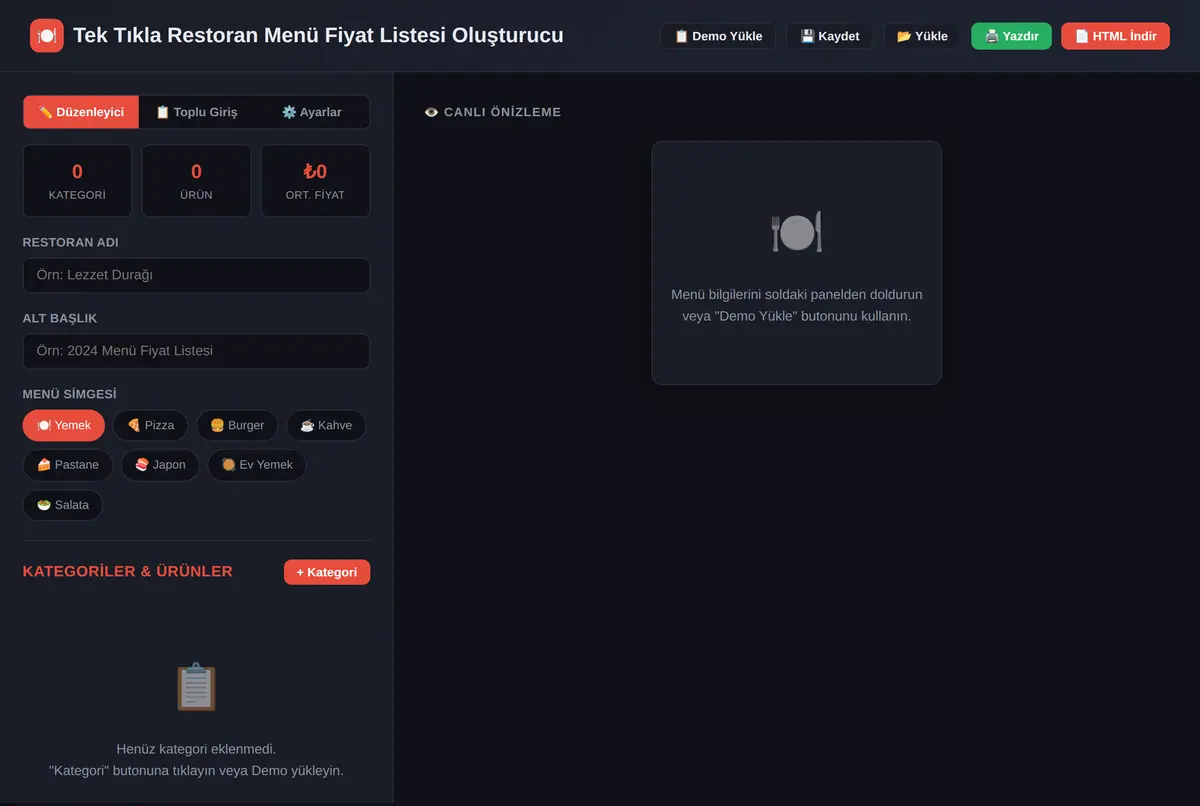The height and width of the screenshot is (806, 1200).
Task: Download the menu via HTML İndir
Action: [x=1115, y=36]
